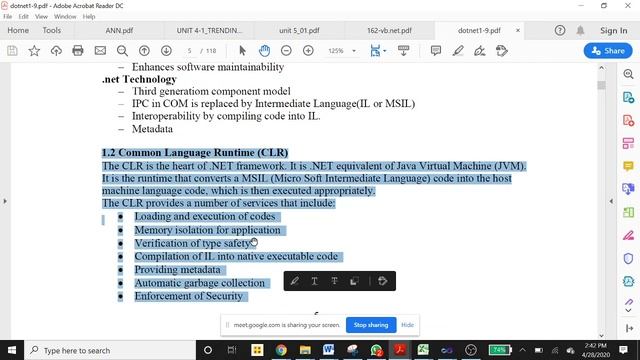Save file using the floppy disk icon

(x=12, y=51)
